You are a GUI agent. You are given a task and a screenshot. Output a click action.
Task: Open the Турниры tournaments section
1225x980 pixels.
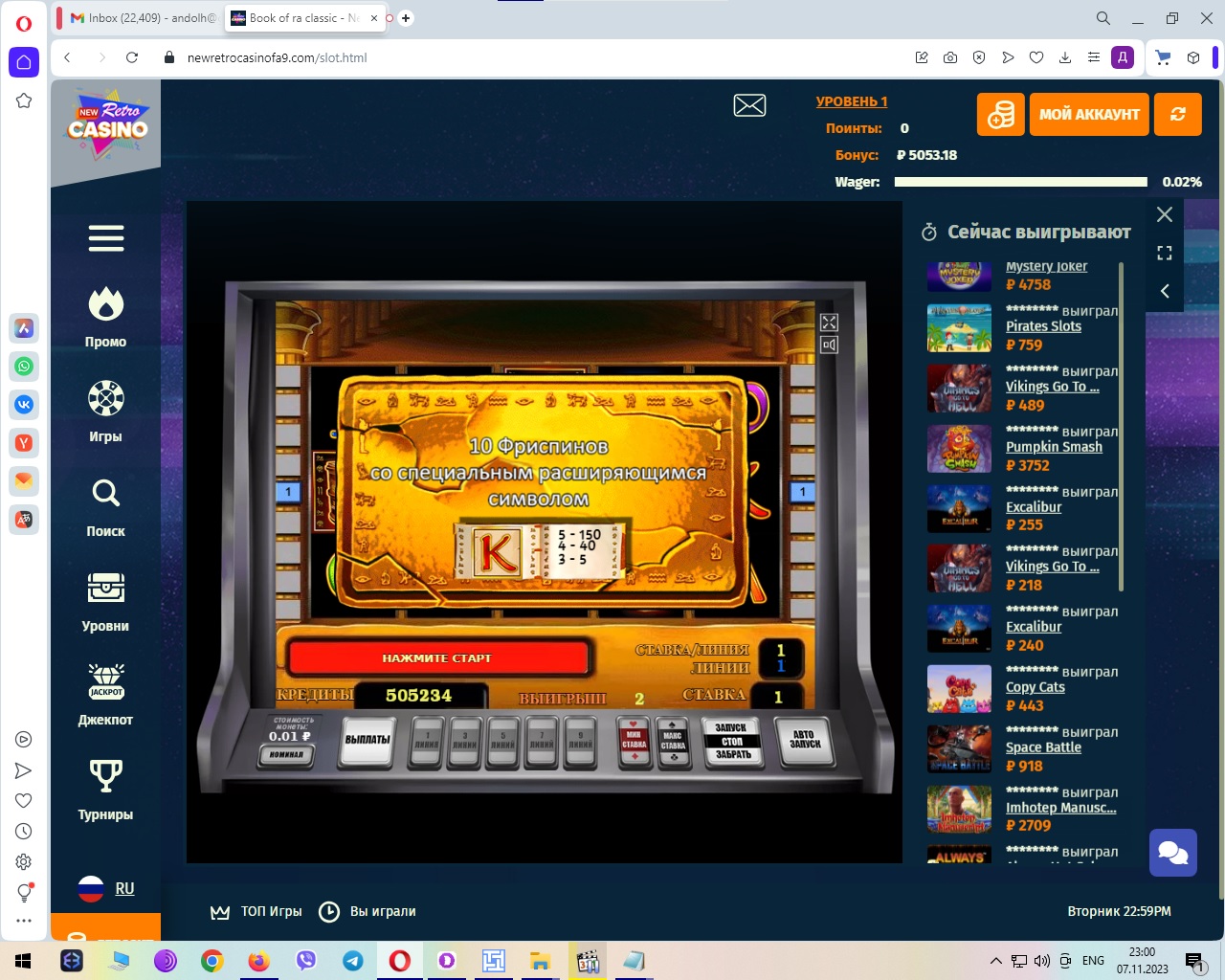[x=105, y=791]
